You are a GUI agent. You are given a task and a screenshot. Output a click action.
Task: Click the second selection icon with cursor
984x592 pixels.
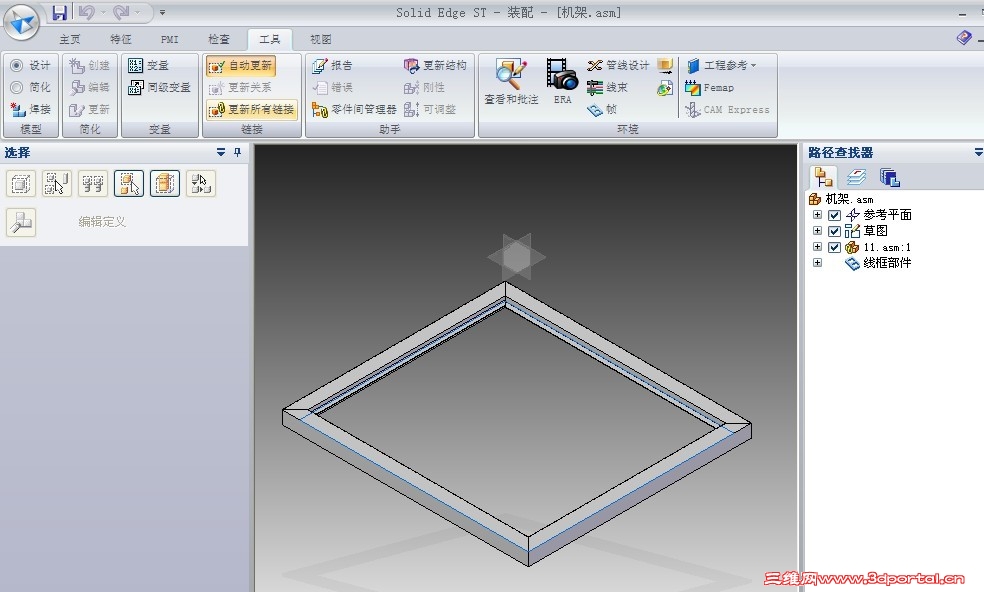point(56,183)
